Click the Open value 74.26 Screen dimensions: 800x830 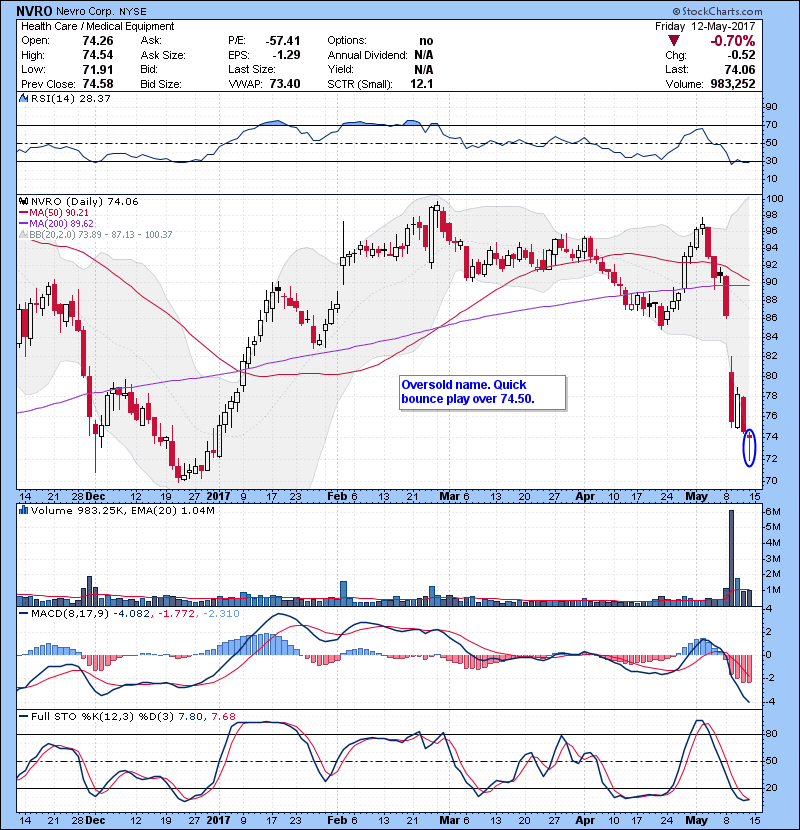98,41
